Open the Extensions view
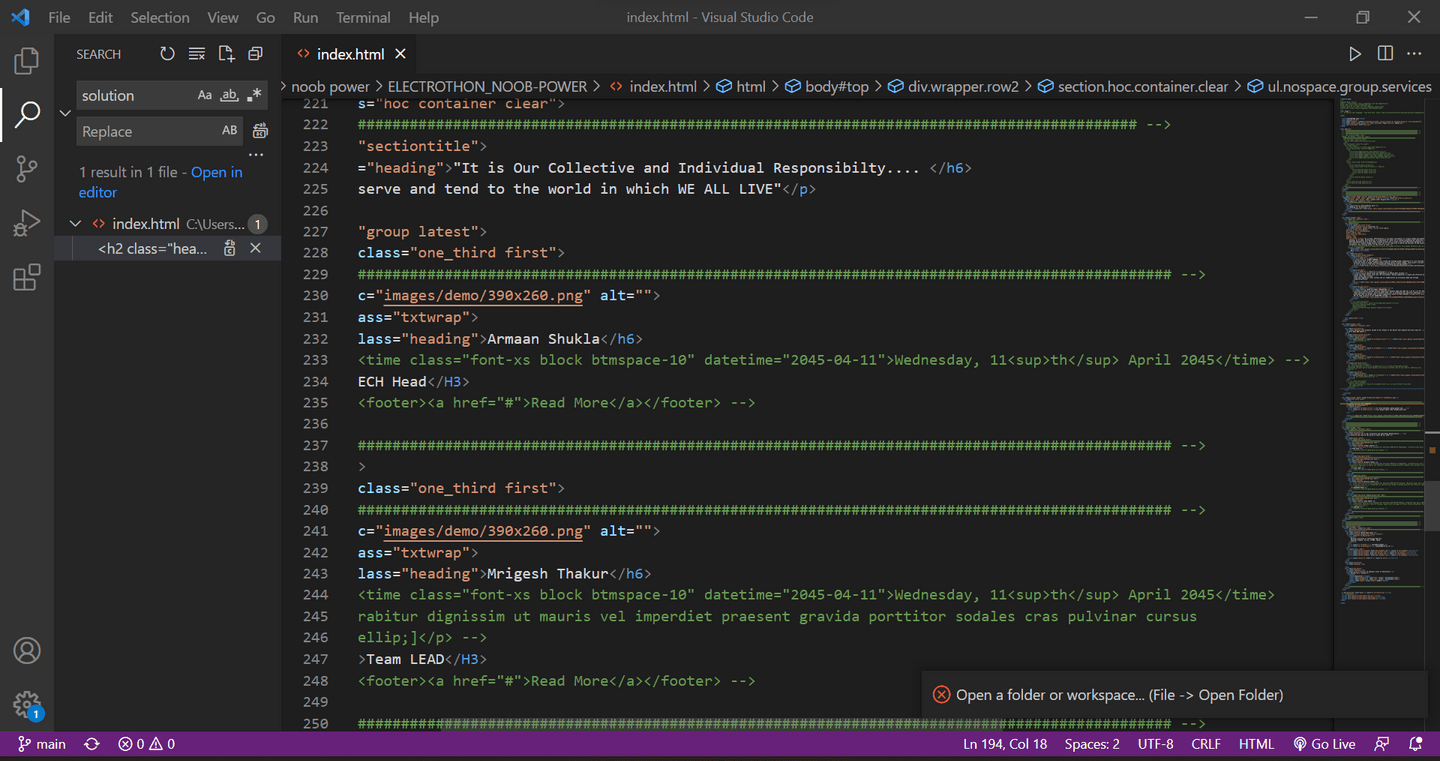Image resolution: width=1440 pixels, height=761 pixels. 27,277
